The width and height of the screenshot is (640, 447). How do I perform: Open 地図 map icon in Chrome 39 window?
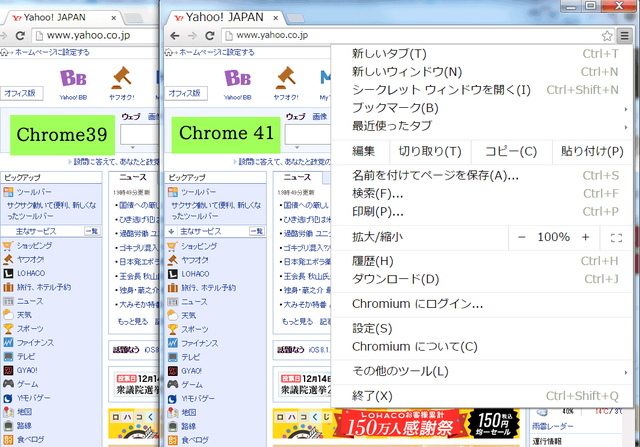pyautogui.click(x=8, y=411)
